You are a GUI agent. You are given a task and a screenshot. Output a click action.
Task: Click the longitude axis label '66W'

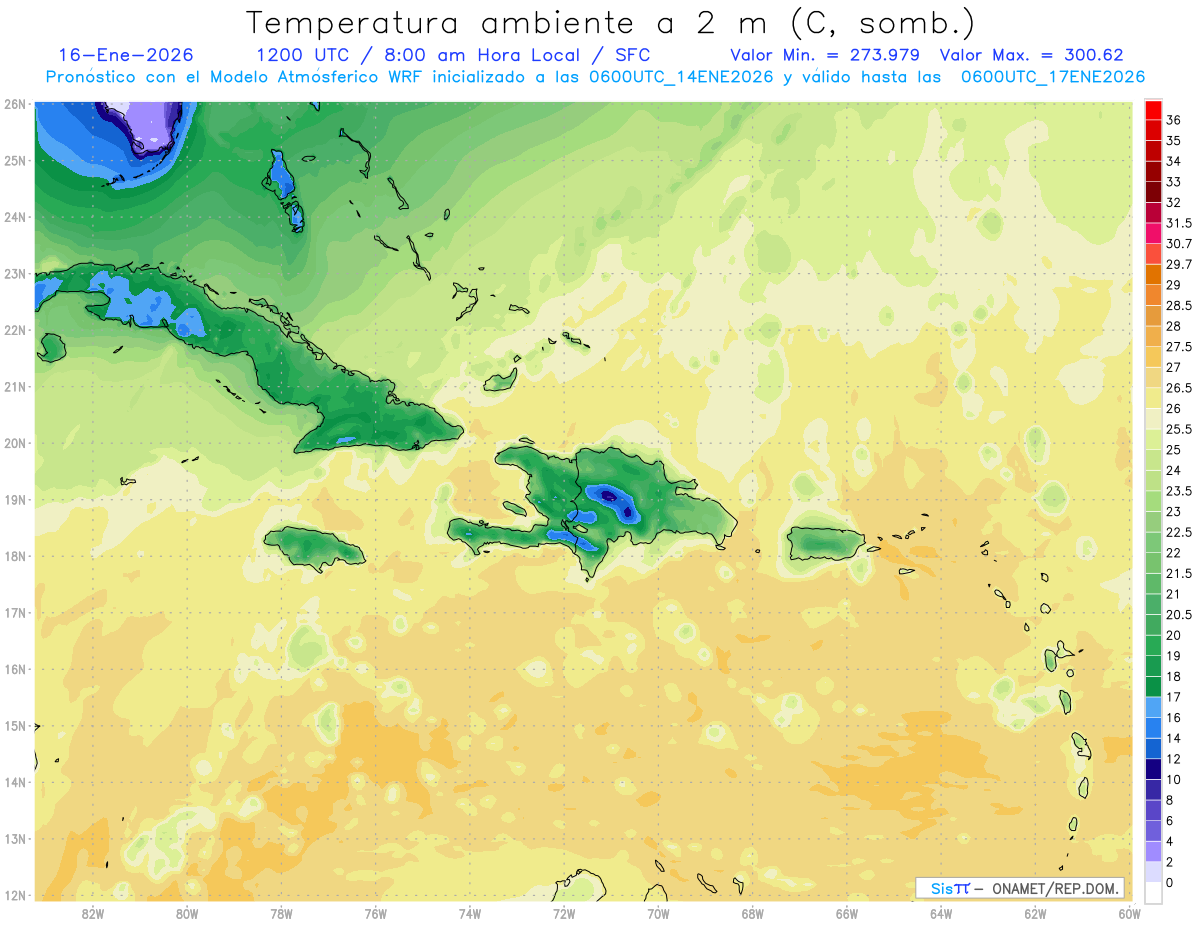[847, 914]
